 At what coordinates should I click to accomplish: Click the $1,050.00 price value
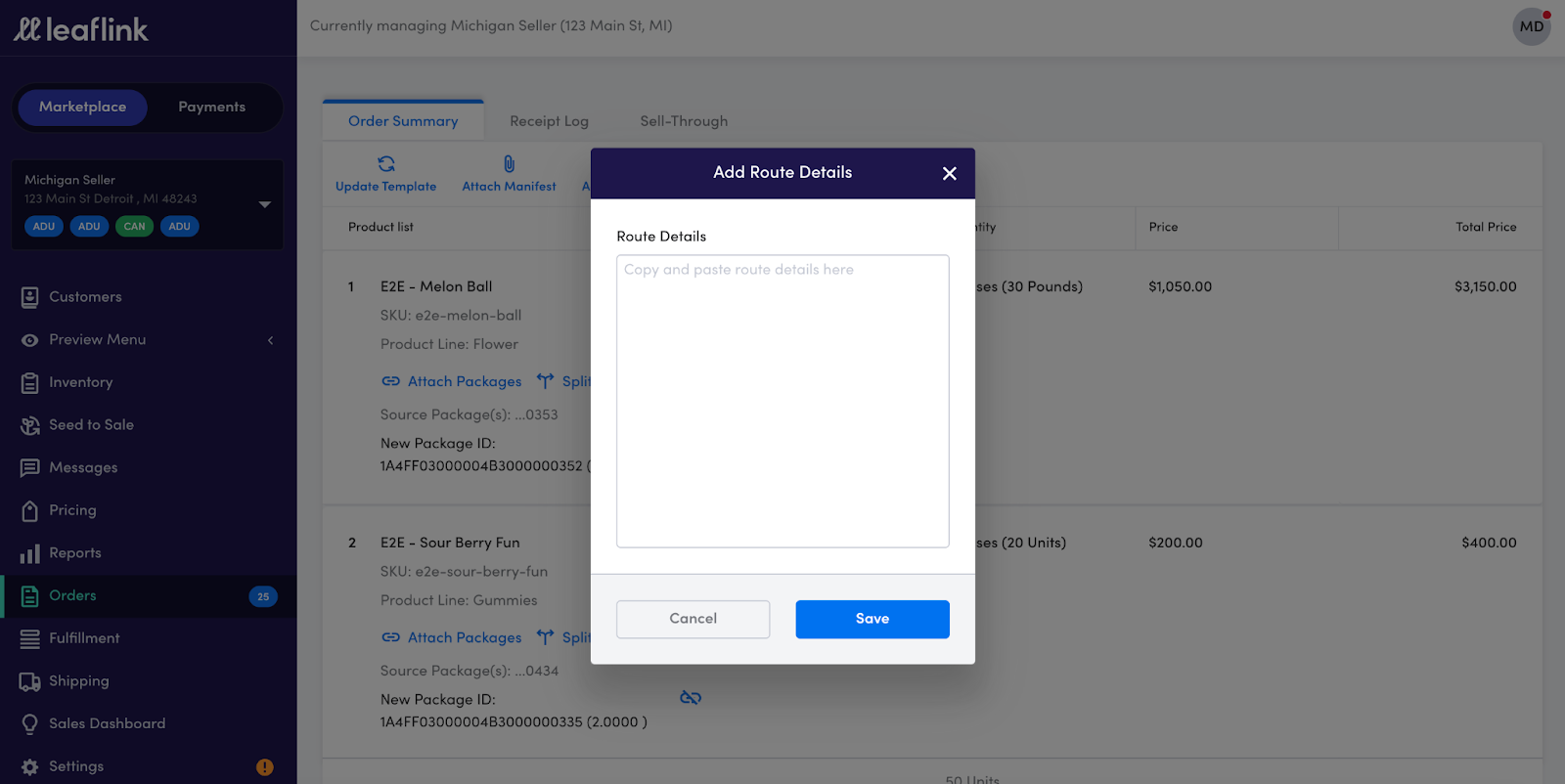click(1180, 286)
